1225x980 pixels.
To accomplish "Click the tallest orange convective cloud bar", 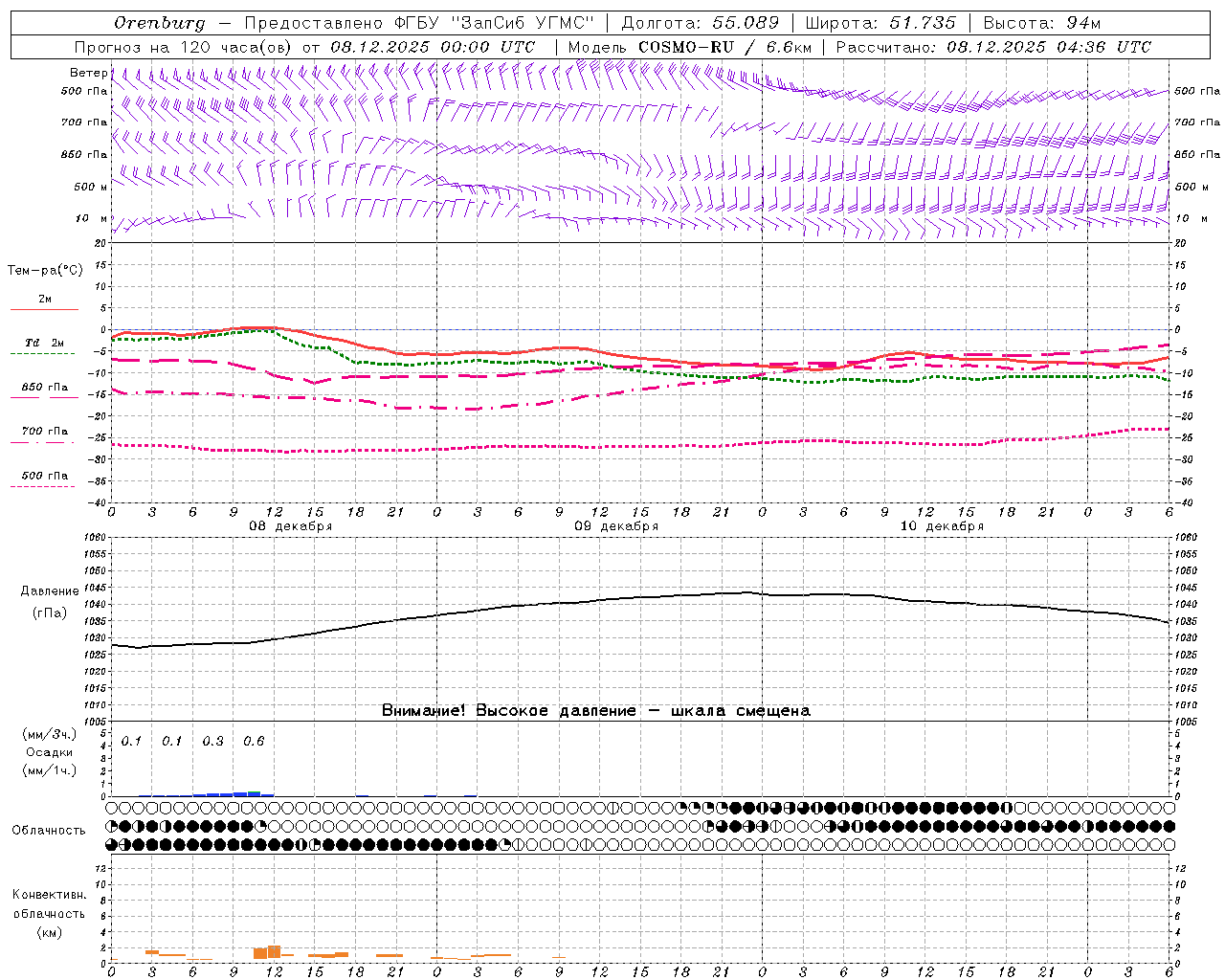I will [x=274, y=952].
